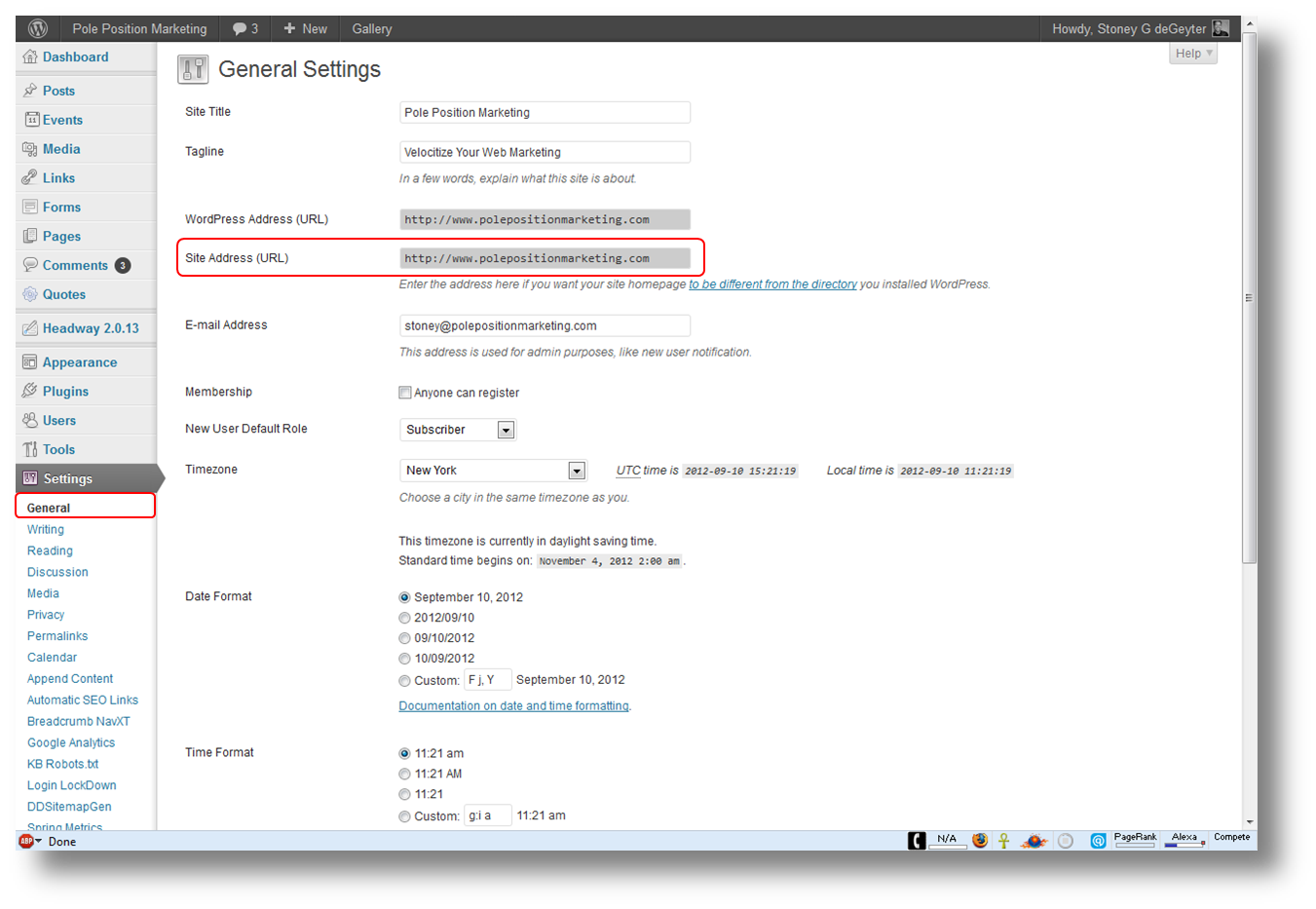Click the Plugins plug icon in sidebar
Screen dimensions: 1316x909
pos(30,391)
